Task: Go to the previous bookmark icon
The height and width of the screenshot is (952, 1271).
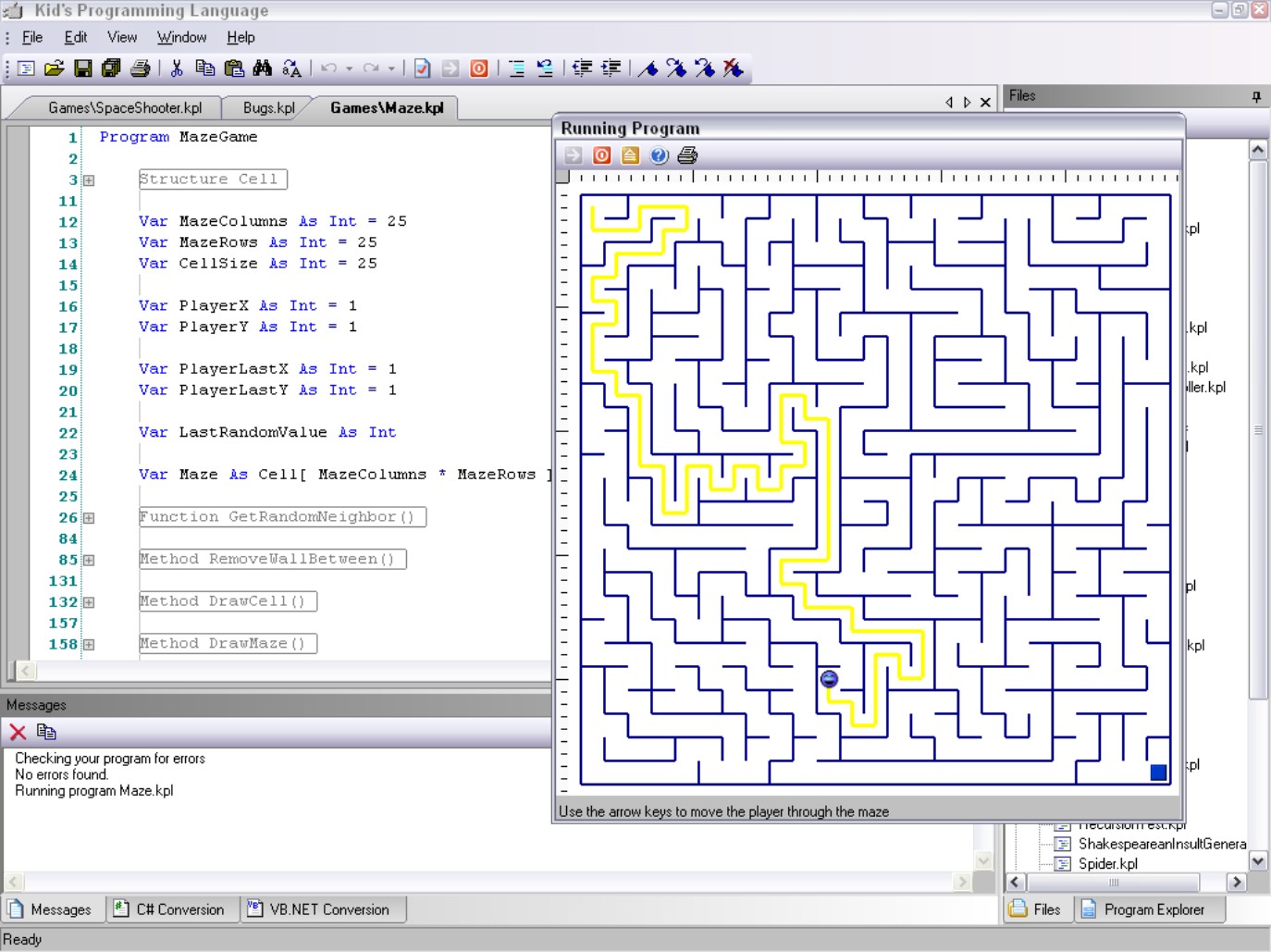Action: click(705, 68)
